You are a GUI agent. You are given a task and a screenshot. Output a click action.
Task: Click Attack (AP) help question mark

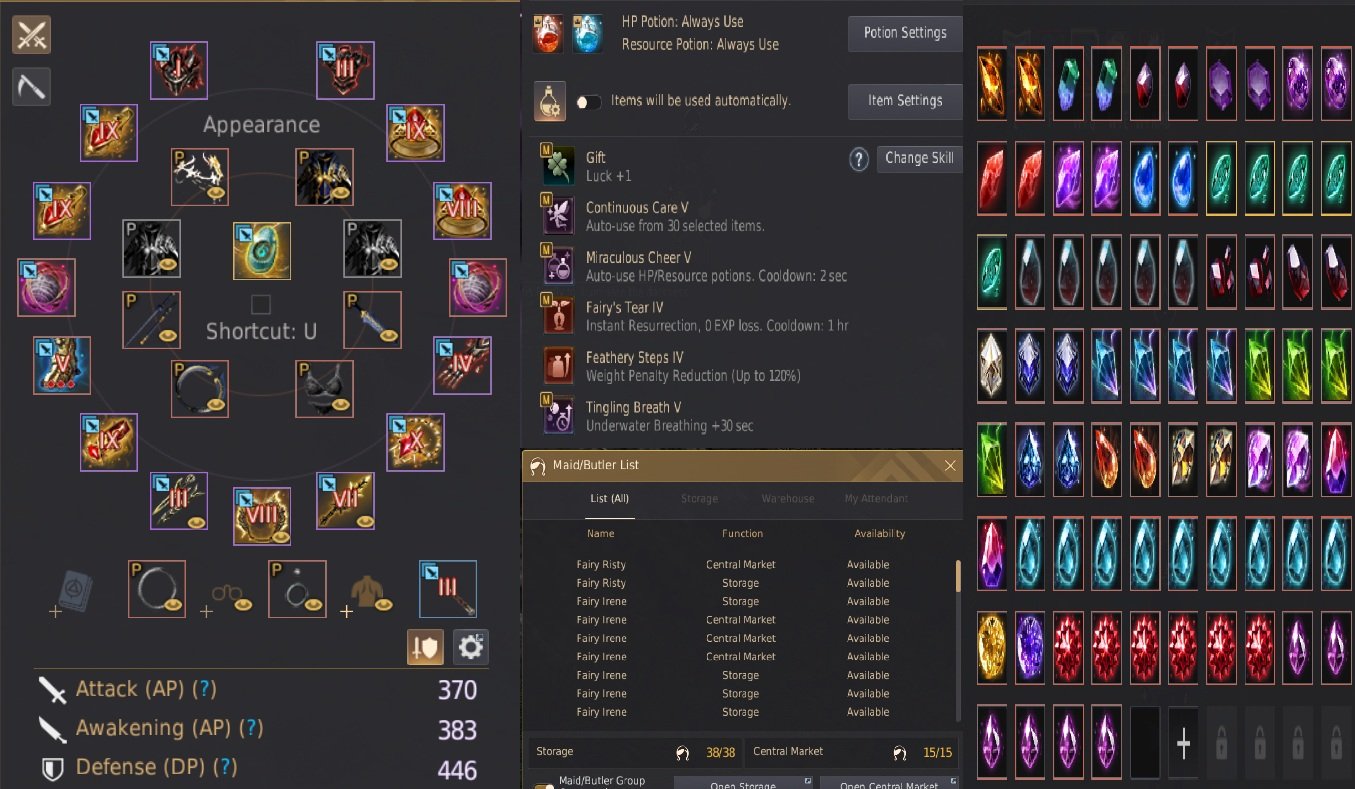[x=205, y=689]
